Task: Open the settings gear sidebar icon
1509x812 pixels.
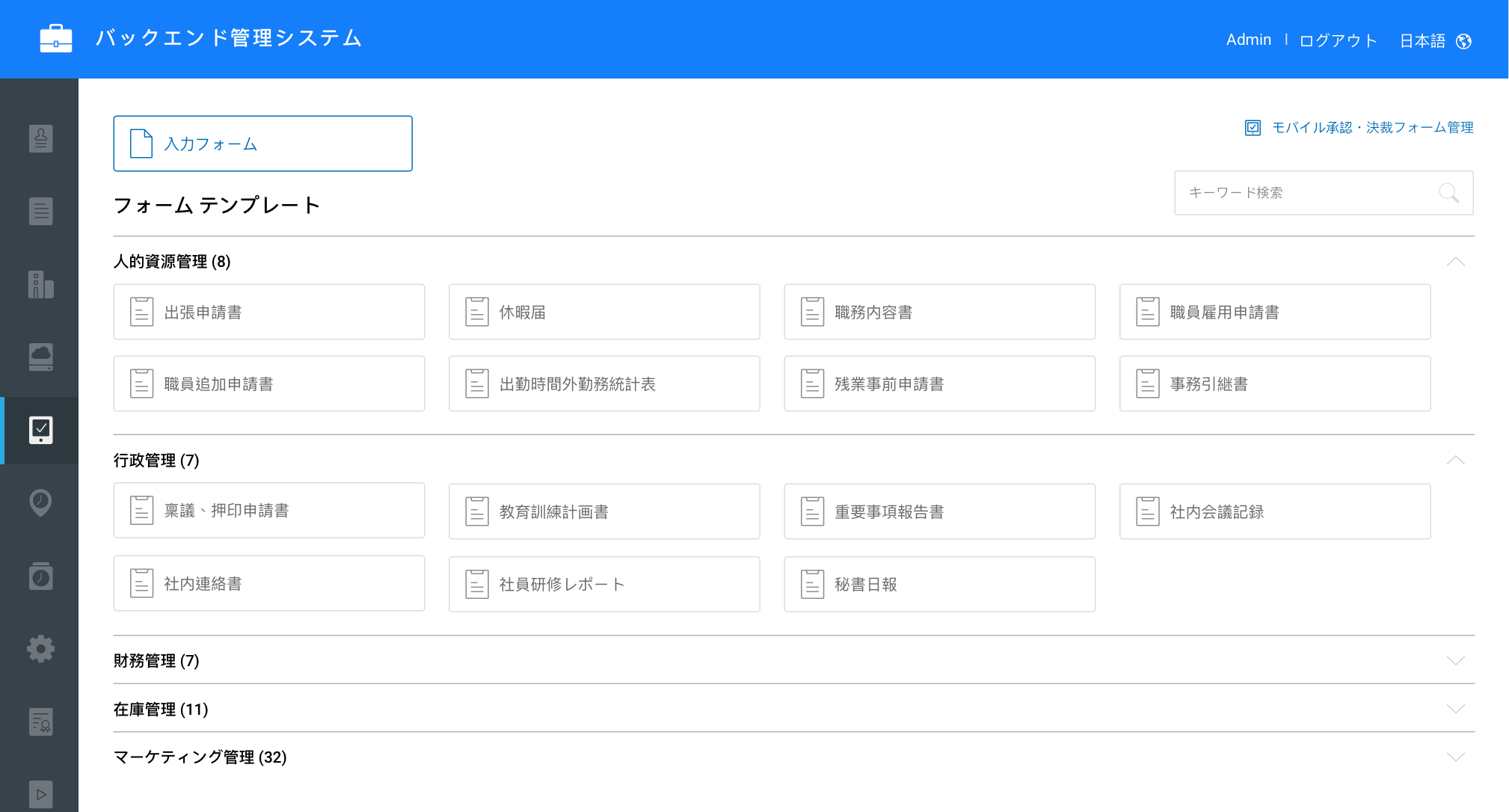Action: pyautogui.click(x=40, y=648)
